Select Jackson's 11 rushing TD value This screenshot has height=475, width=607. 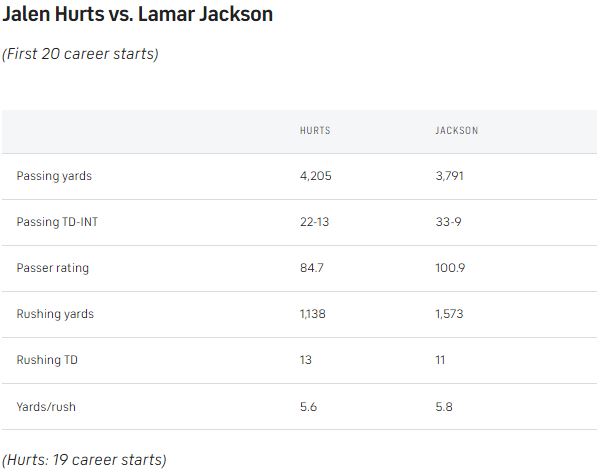(x=440, y=360)
